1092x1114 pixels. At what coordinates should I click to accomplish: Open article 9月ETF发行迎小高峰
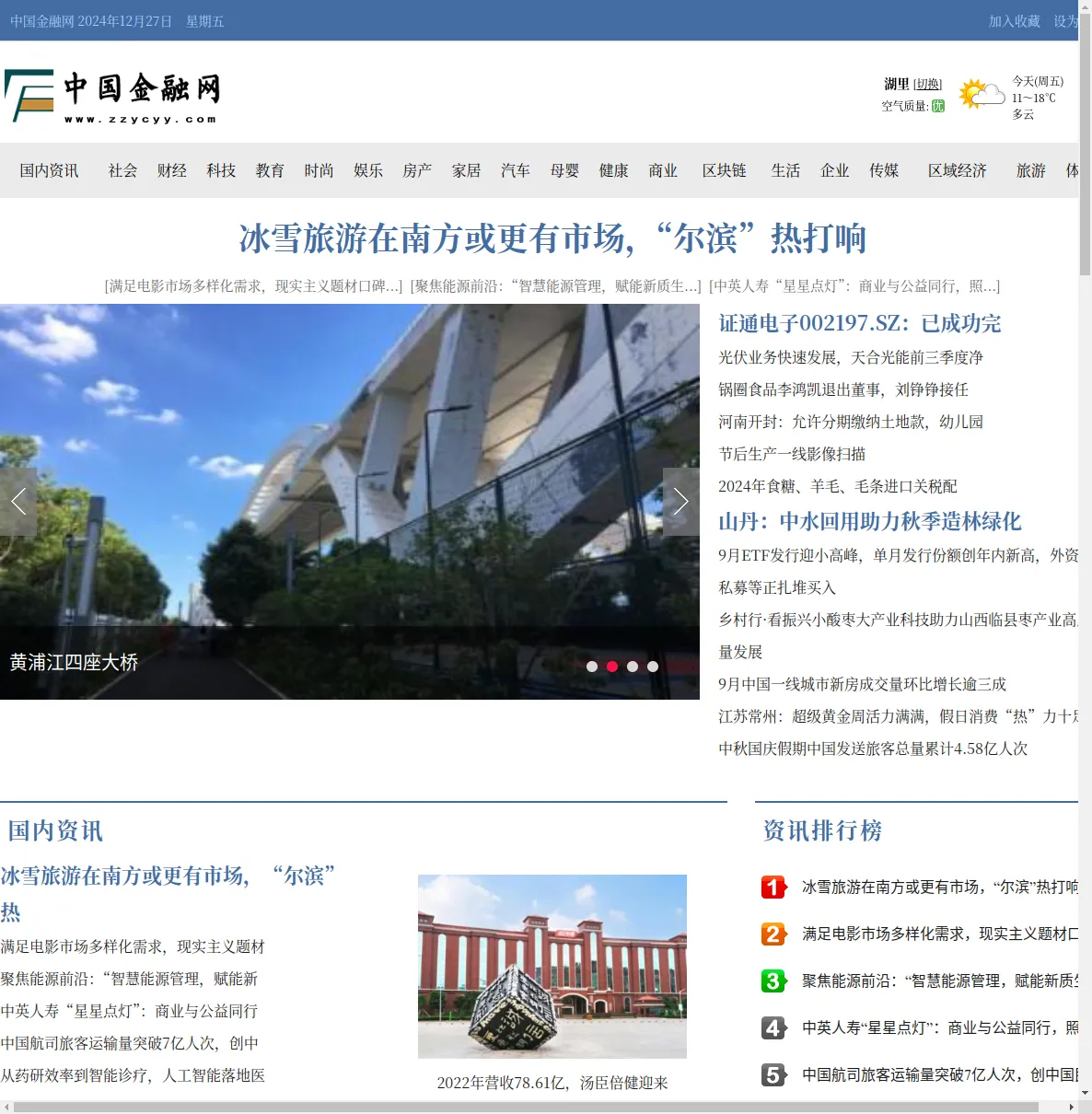click(x=898, y=571)
